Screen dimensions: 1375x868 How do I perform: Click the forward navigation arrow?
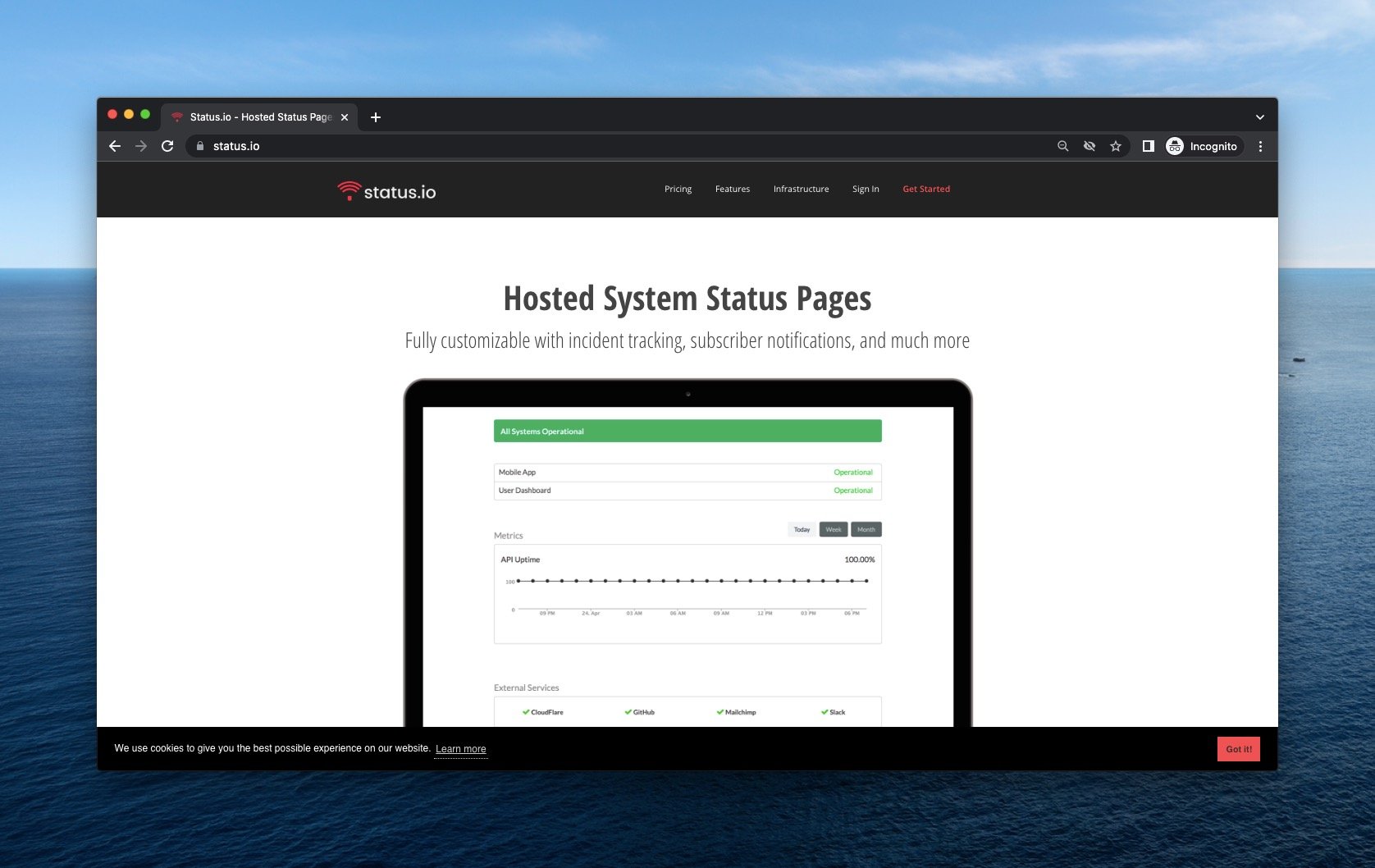tap(141, 146)
